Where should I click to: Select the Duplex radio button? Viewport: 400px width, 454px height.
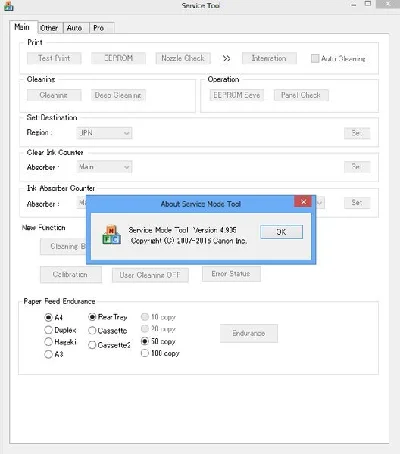pyautogui.click(x=49, y=330)
